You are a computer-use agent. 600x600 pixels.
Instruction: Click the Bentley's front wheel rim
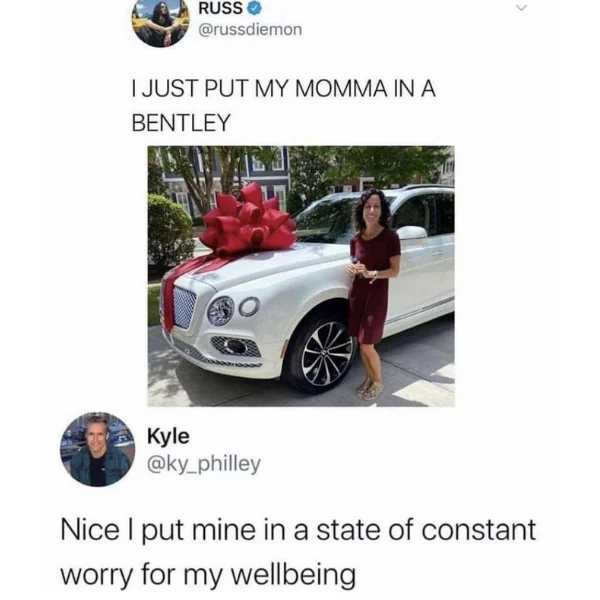(326, 353)
